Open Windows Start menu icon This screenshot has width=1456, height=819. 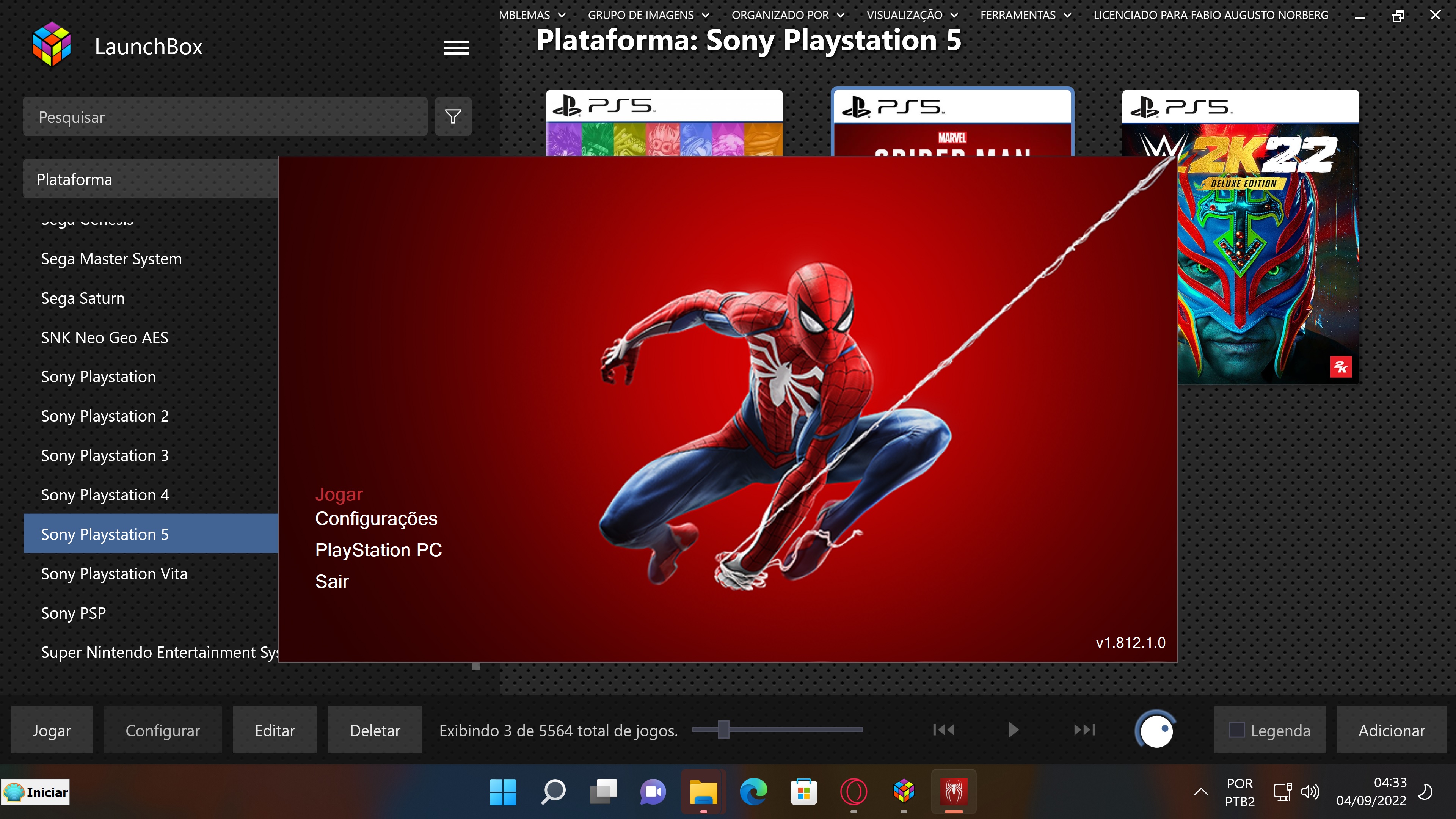coord(502,792)
